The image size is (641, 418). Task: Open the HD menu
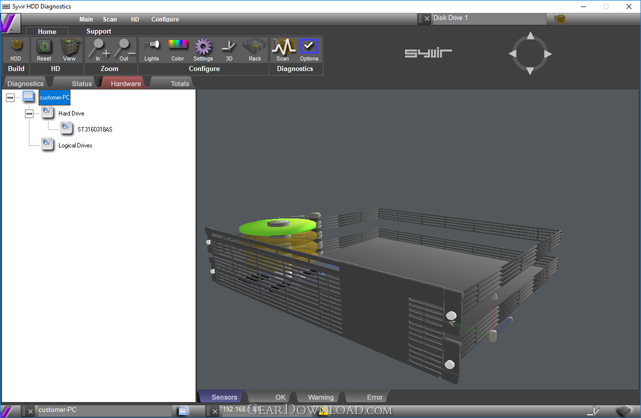coord(135,19)
